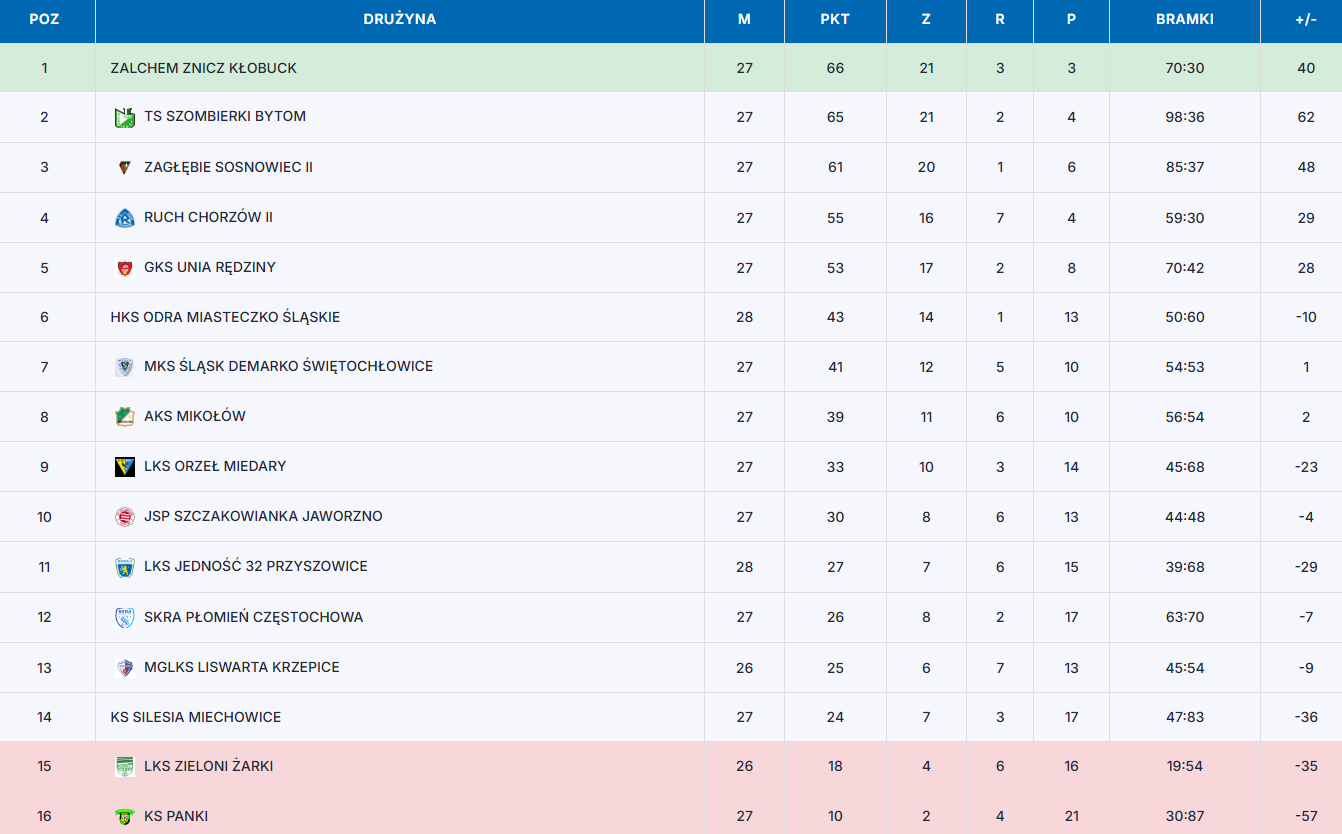This screenshot has width=1342, height=834.
Task: Click the GKS Unia Rędziny club logo
Action: tap(124, 267)
